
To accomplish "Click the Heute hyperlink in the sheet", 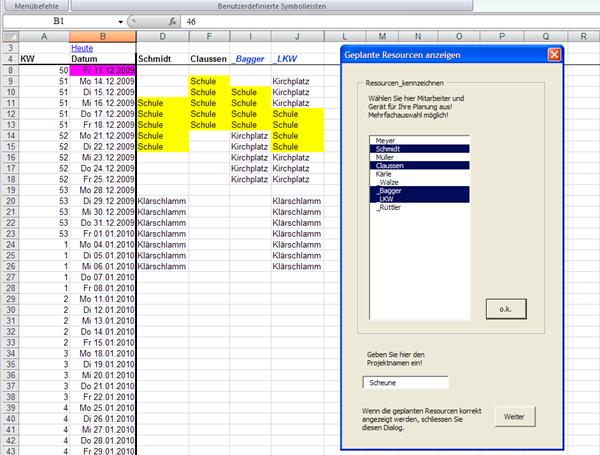I will (x=81, y=47).
